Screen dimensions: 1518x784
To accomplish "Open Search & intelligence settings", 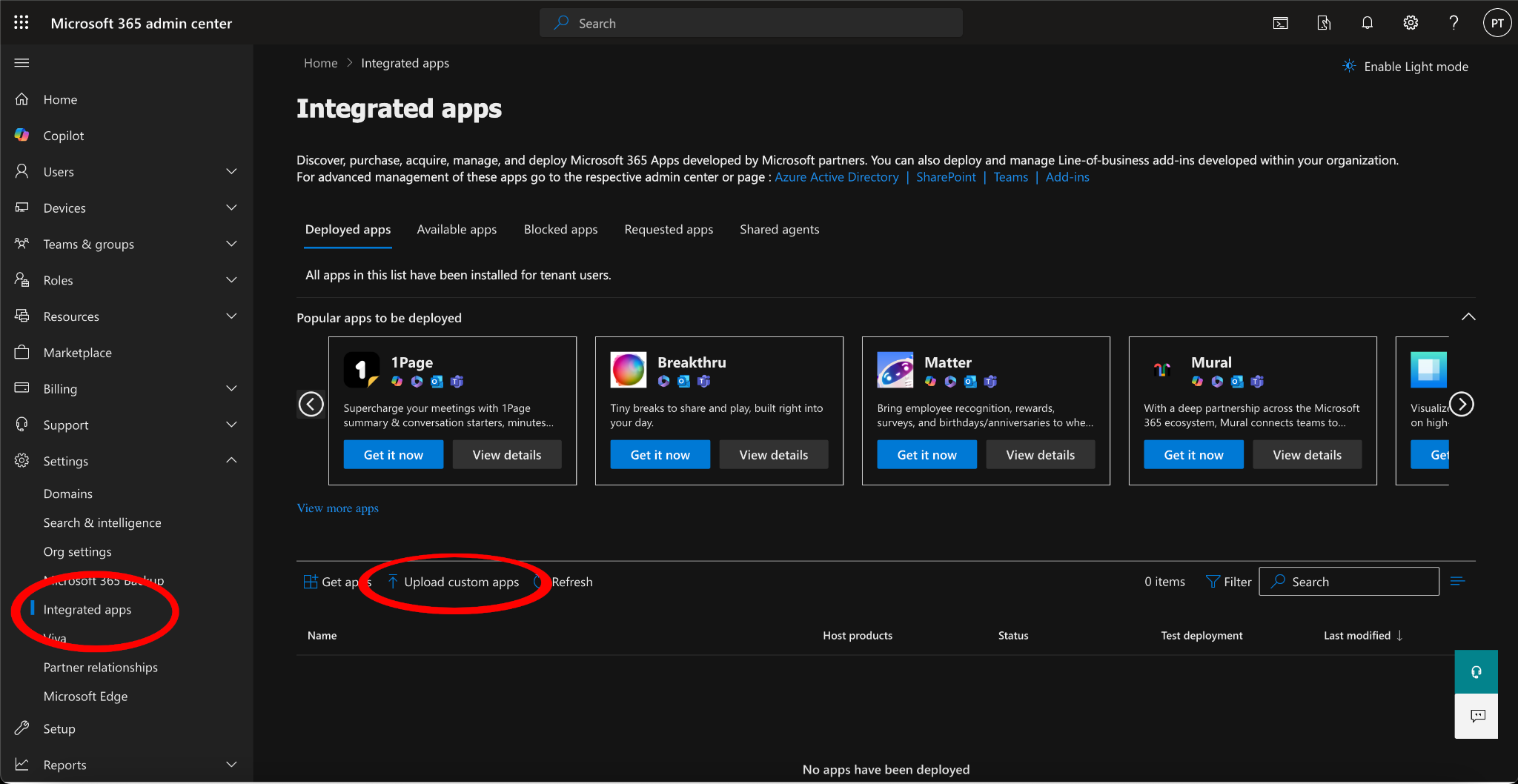I will [102, 522].
